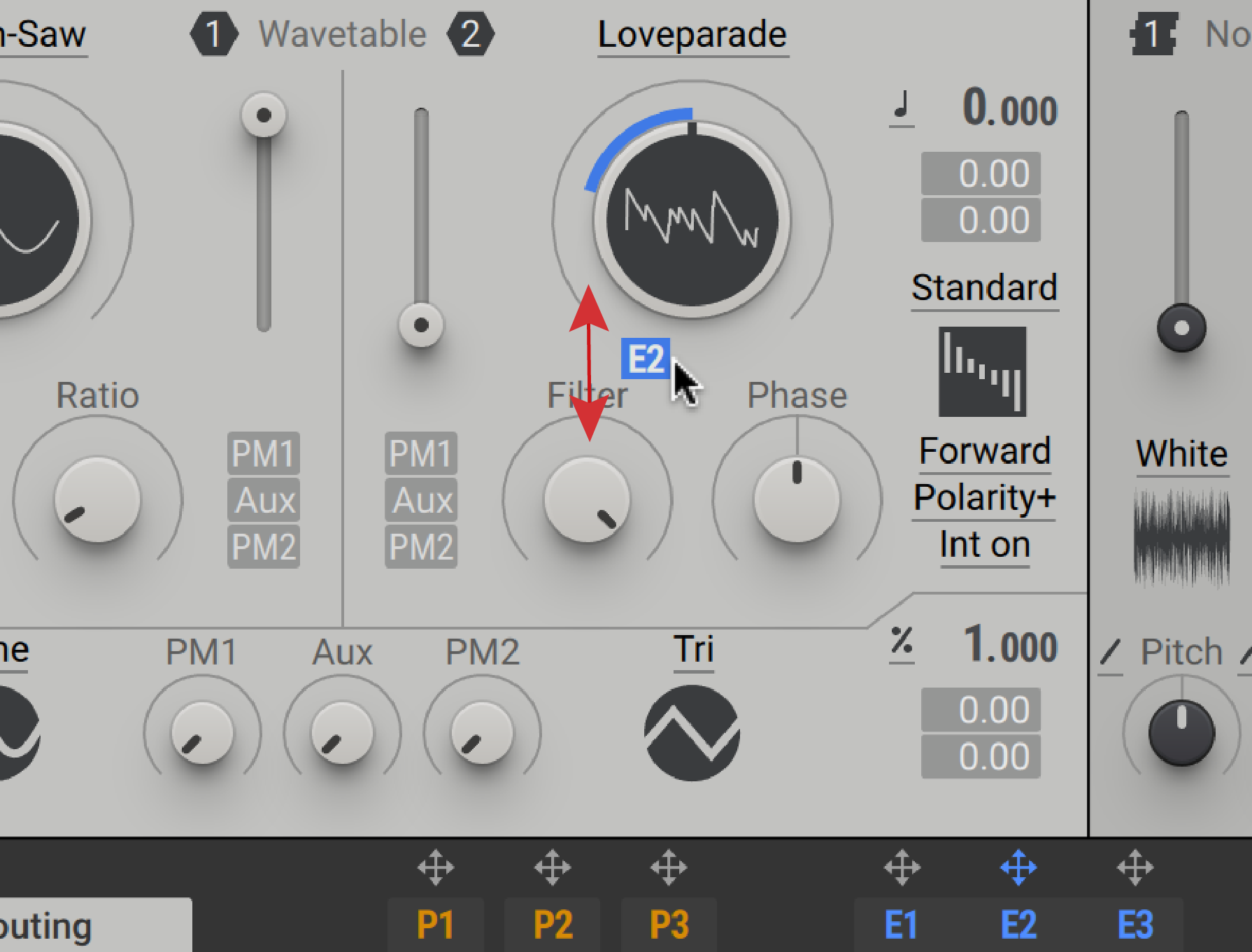
Task: Click the 0.00 value field under 0.000
Action: (980, 173)
